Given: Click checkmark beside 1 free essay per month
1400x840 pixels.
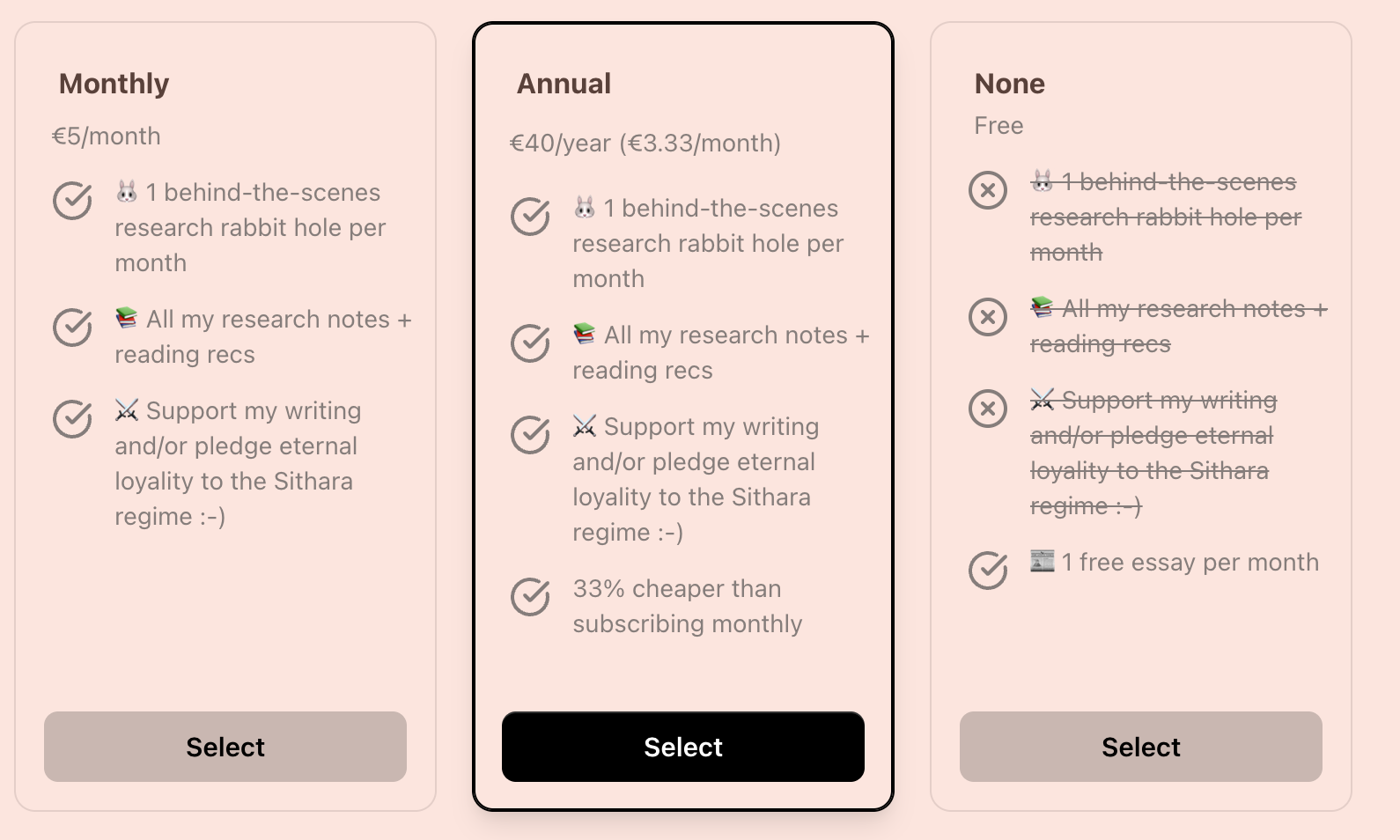Looking at the screenshot, I should (988, 570).
